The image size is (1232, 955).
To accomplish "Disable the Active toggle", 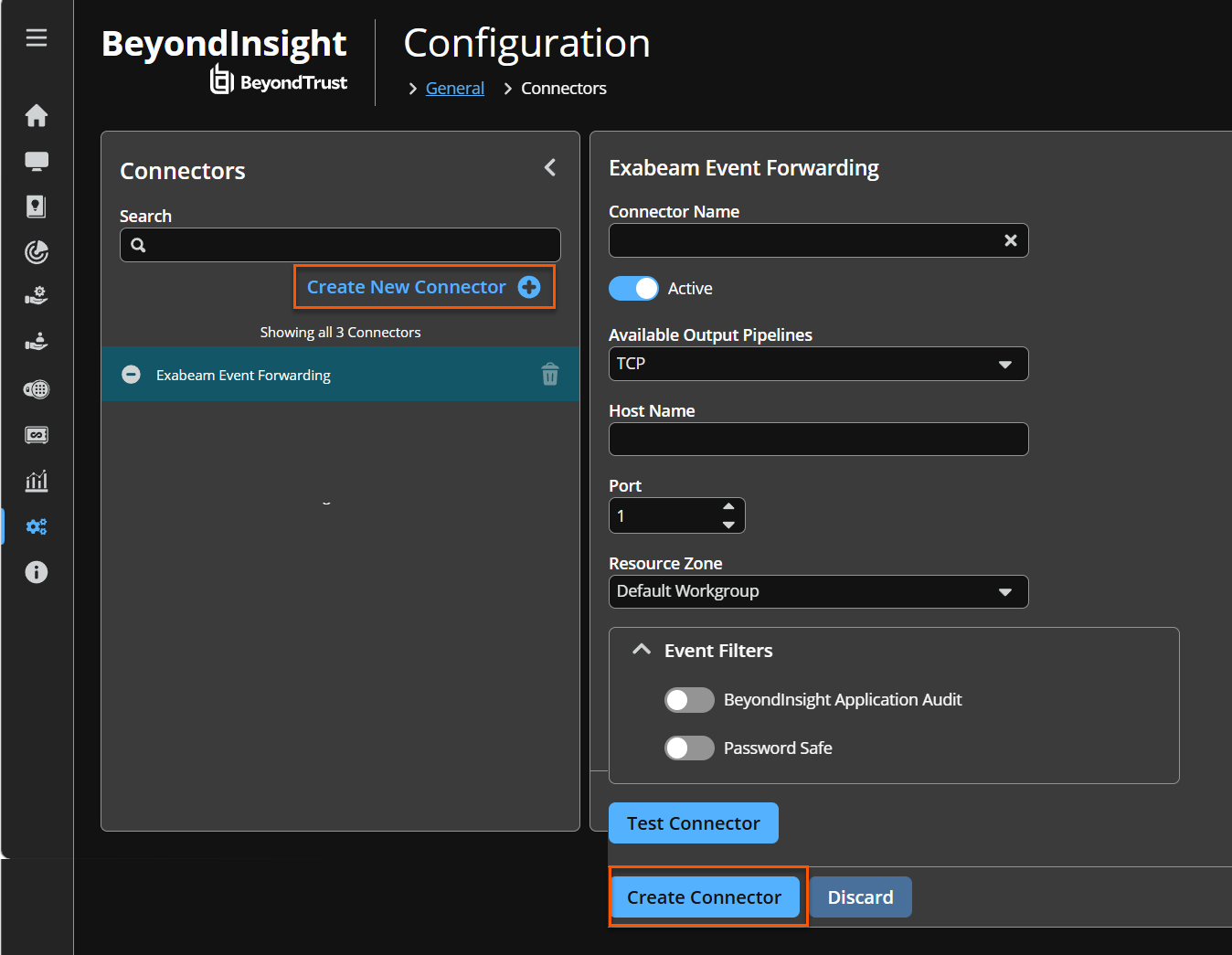I will pos(633,288).
